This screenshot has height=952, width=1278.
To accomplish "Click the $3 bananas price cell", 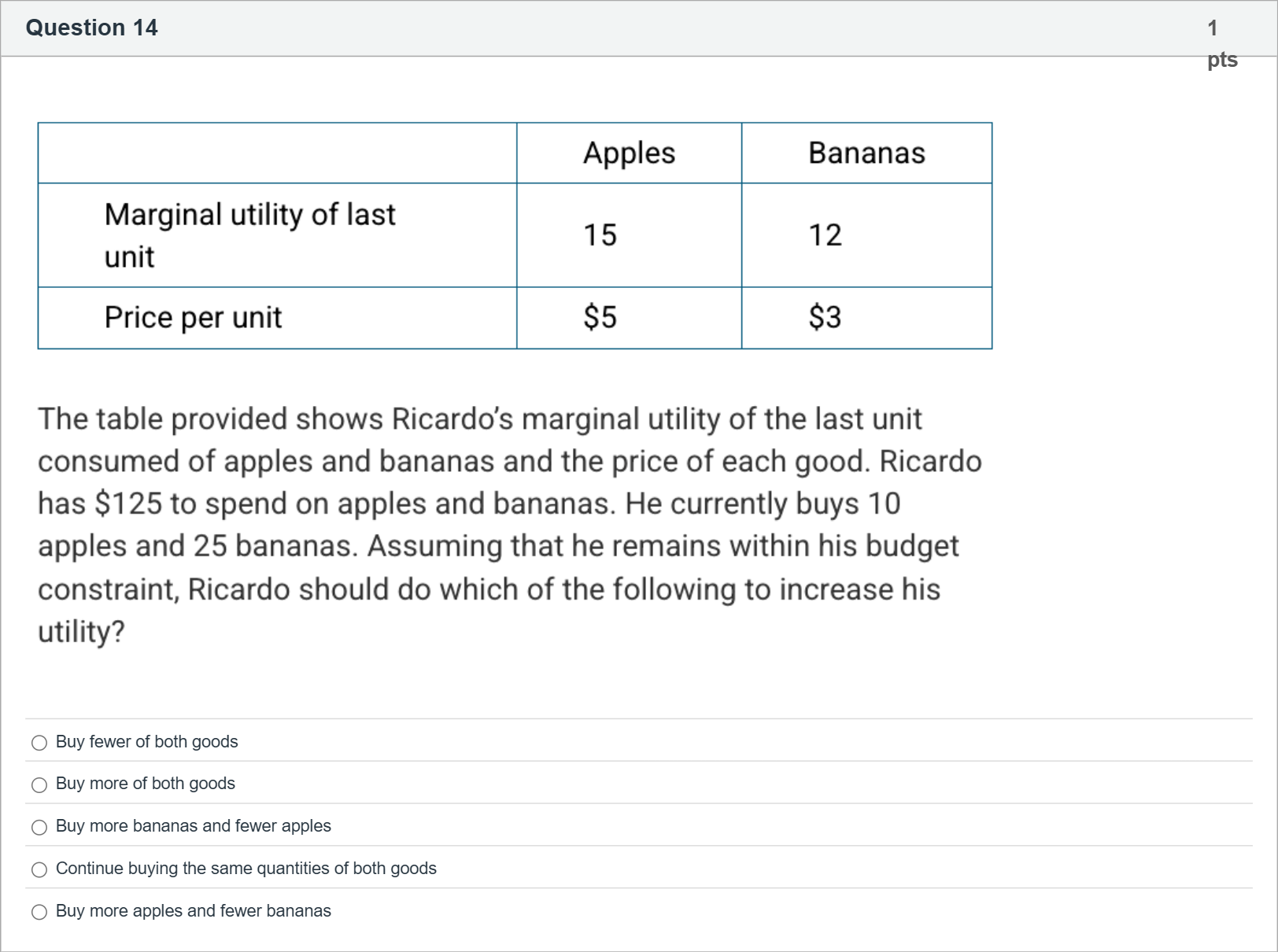I will (x=826, y=318).
